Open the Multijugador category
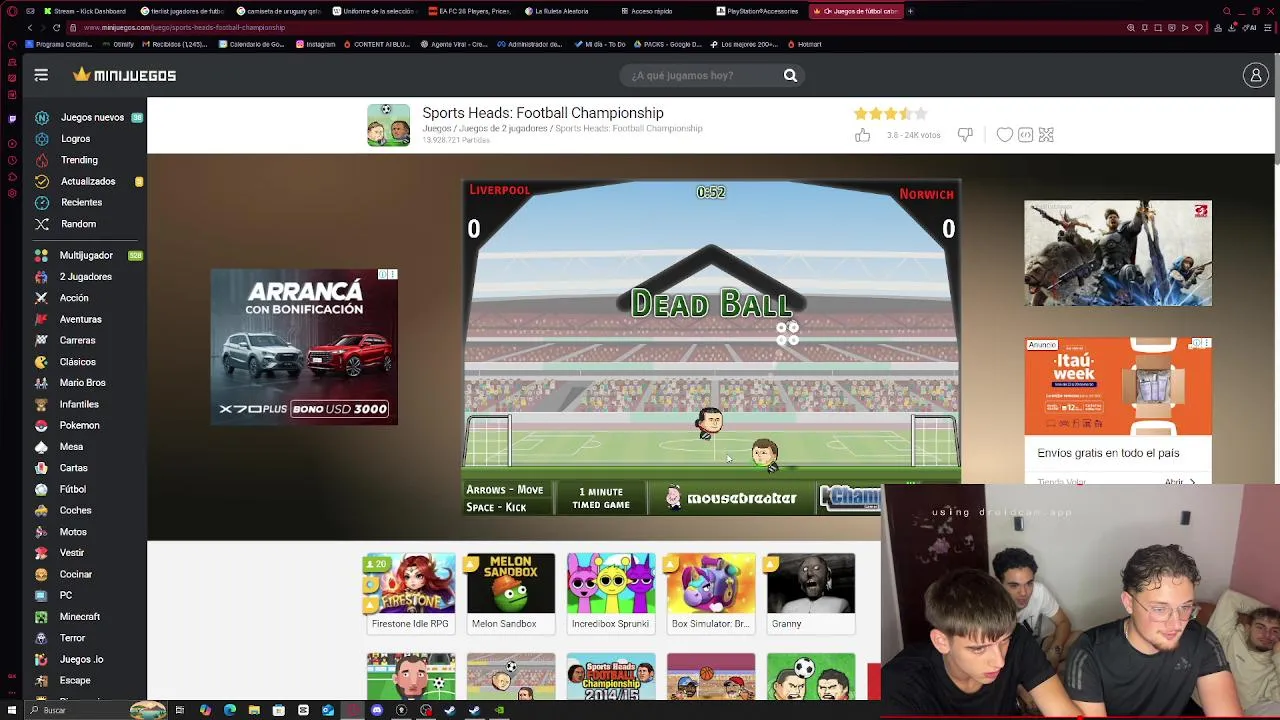The width and height of the screenshot is (1280, 720). click(x=86, y=255)
